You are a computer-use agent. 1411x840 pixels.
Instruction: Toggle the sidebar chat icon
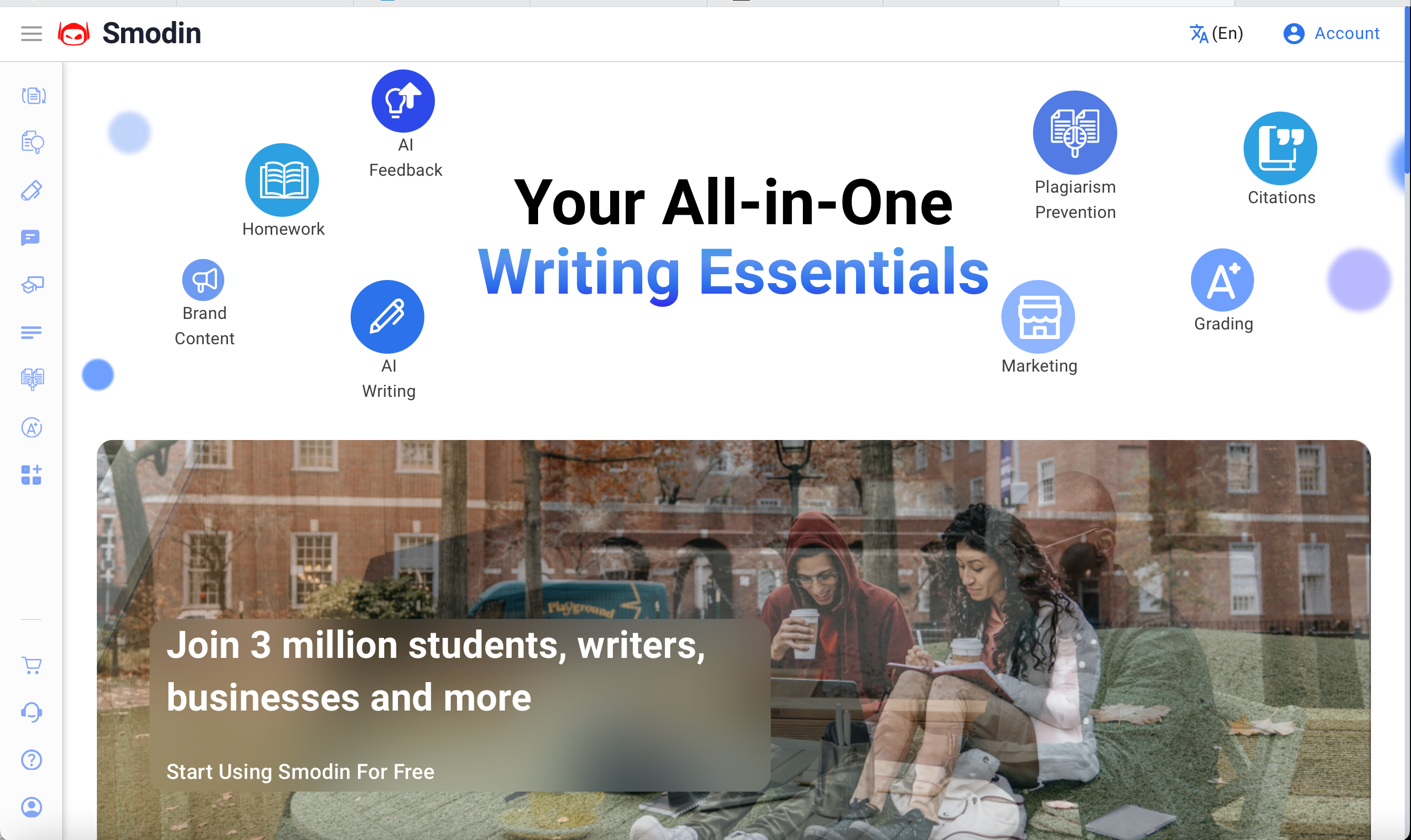pyautogui.click(x=33, y=237)
